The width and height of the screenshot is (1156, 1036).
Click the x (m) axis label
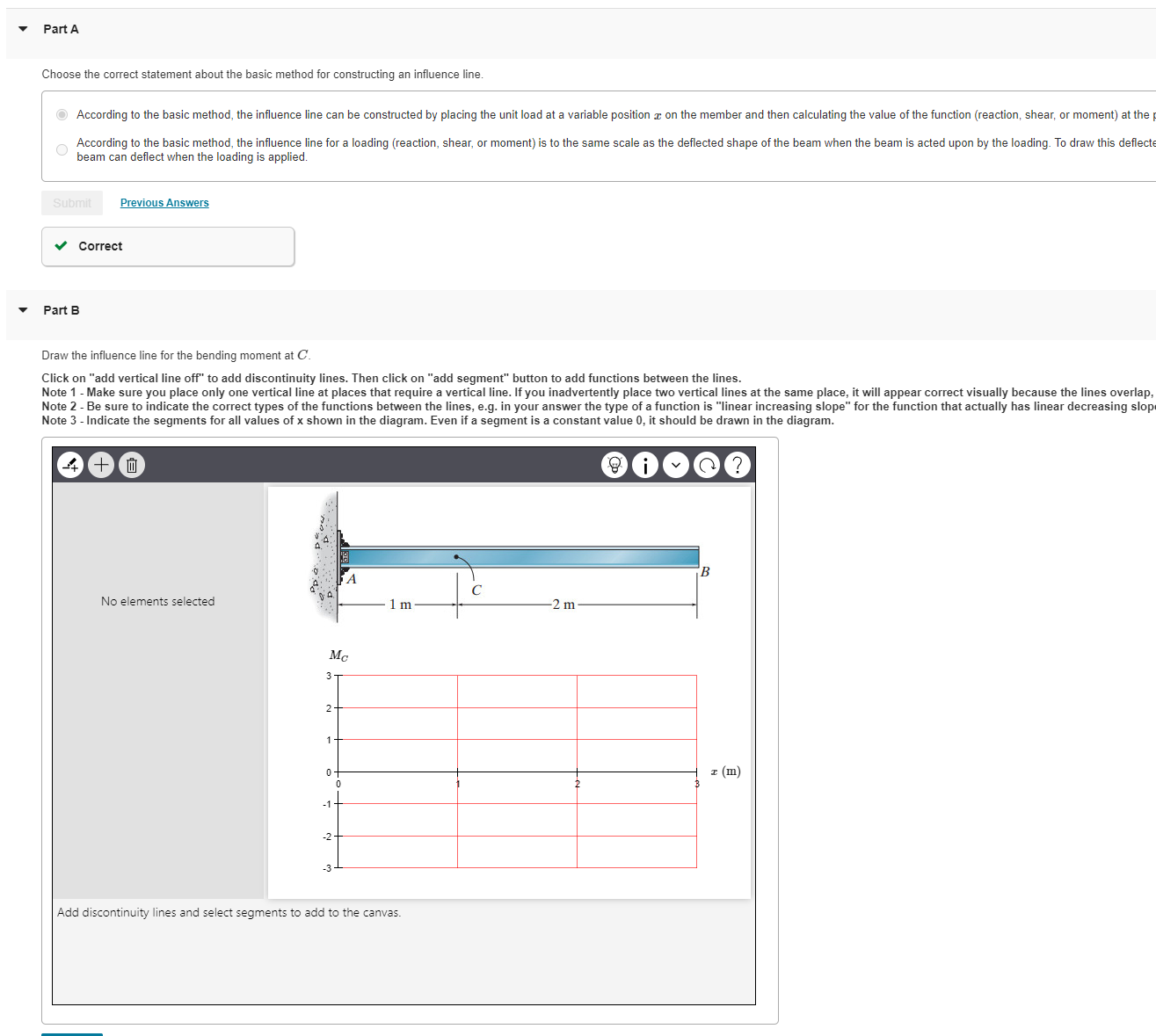tap(726, 772)
